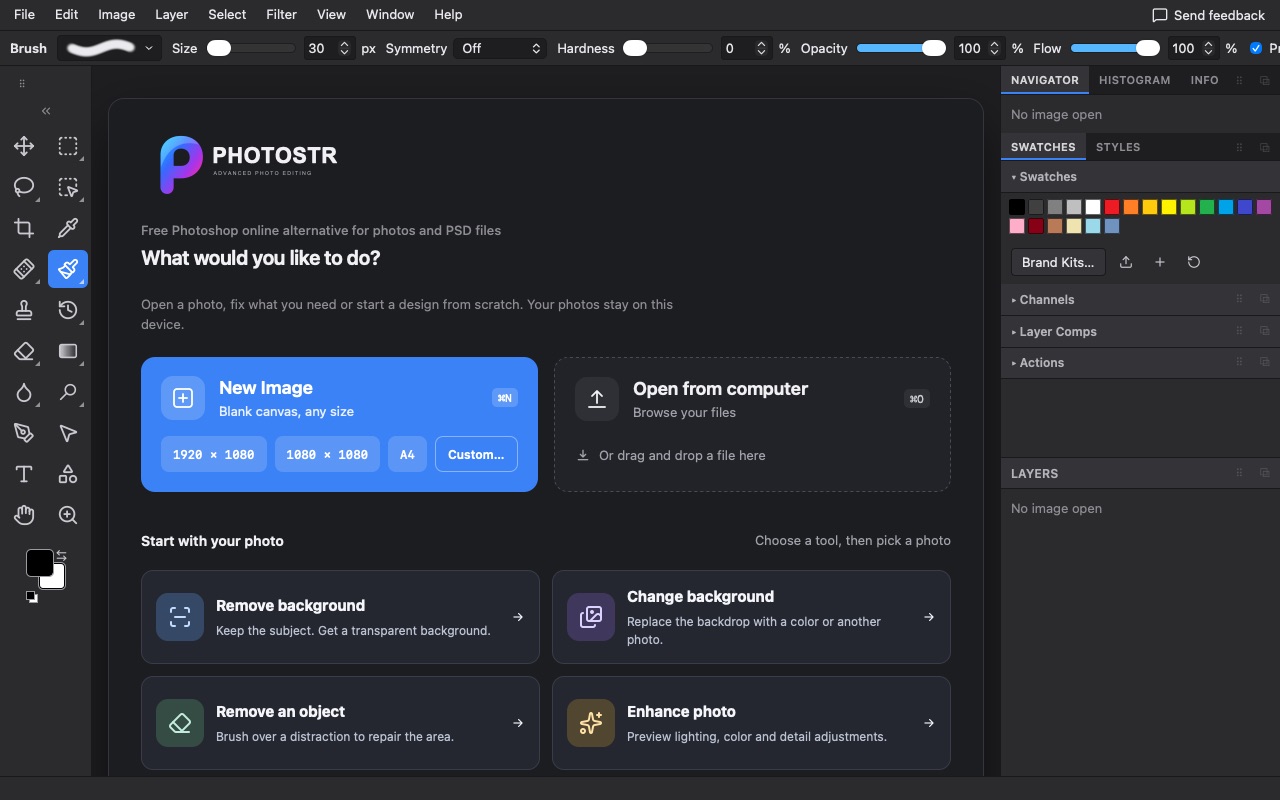This screenshot has width=1280, height=800.
Task: Select the Hand tool
Action: (x=24, y=515)
